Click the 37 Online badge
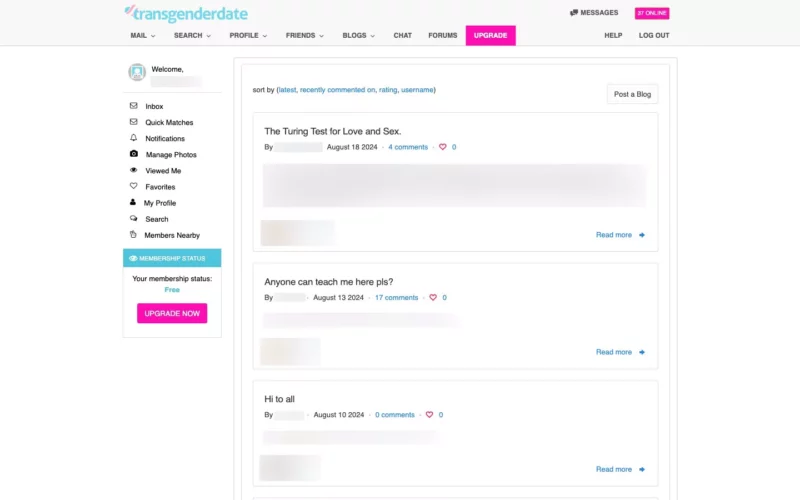This screenshot has width=800, height=500. pos(652,13)
